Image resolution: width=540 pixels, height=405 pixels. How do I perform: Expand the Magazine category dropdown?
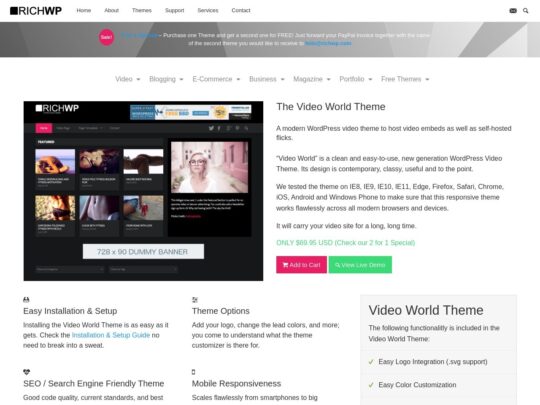point(312,79)
